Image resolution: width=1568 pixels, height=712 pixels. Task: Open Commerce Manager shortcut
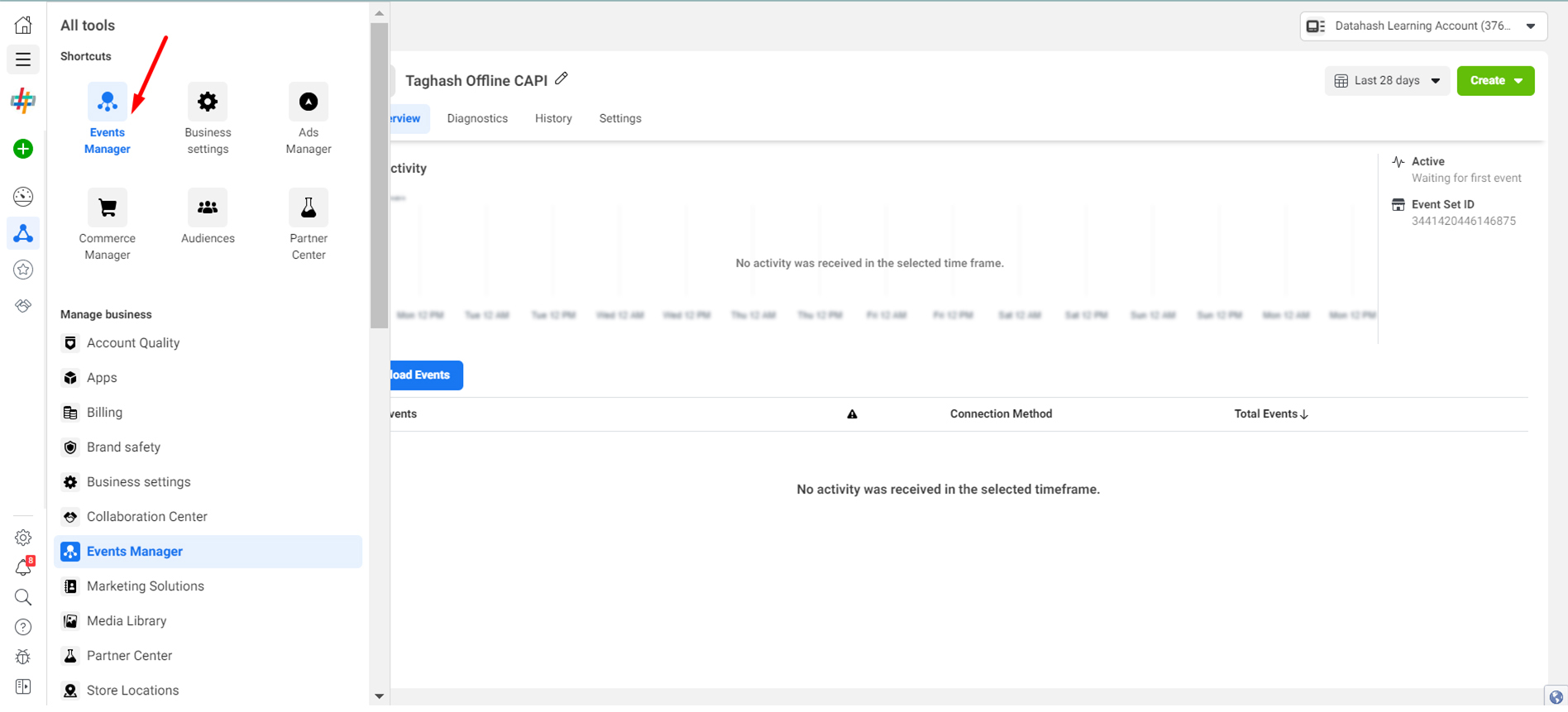(108, 225)
